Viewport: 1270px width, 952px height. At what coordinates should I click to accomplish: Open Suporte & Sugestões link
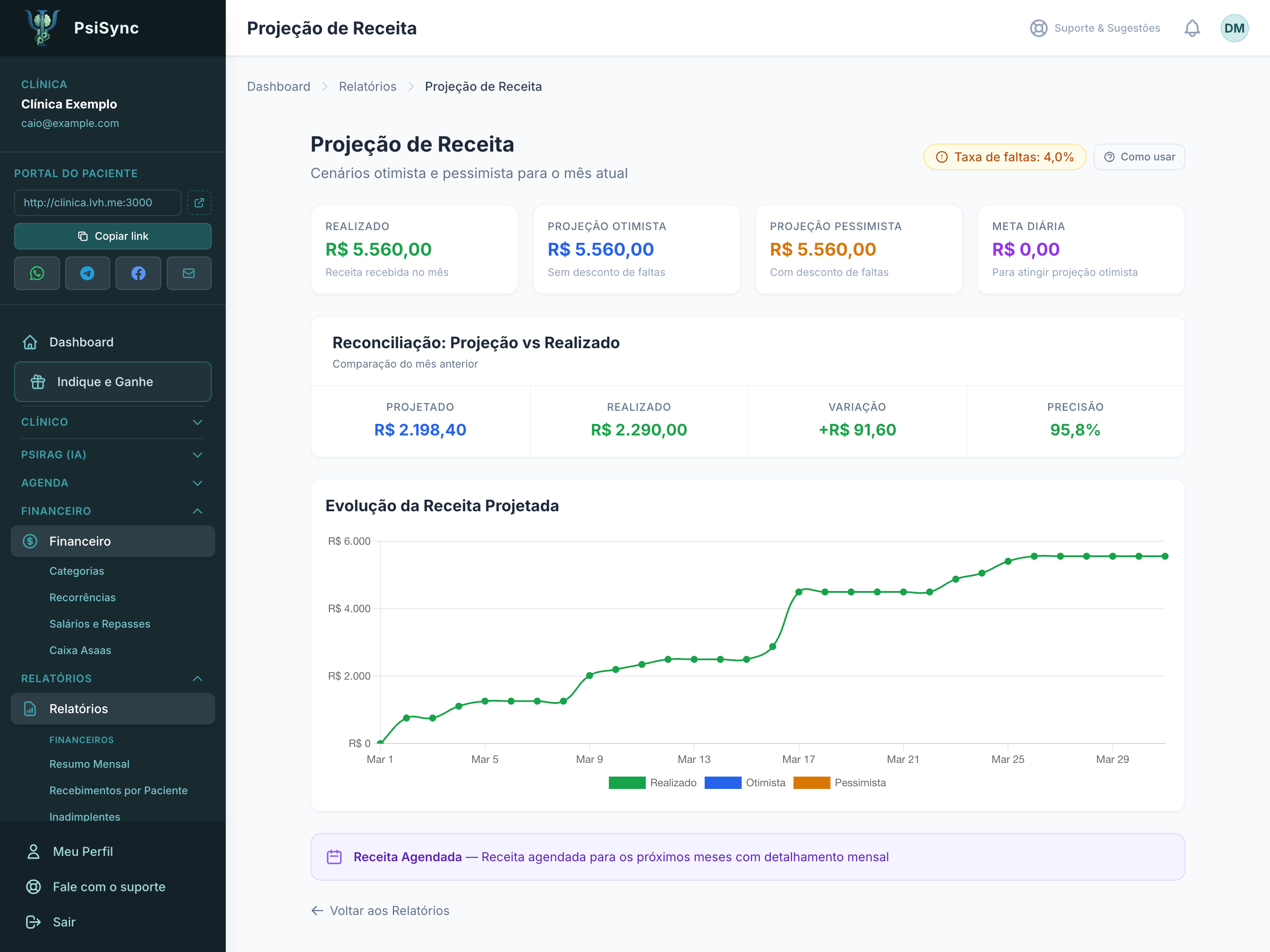click(x=1095, y=28)
